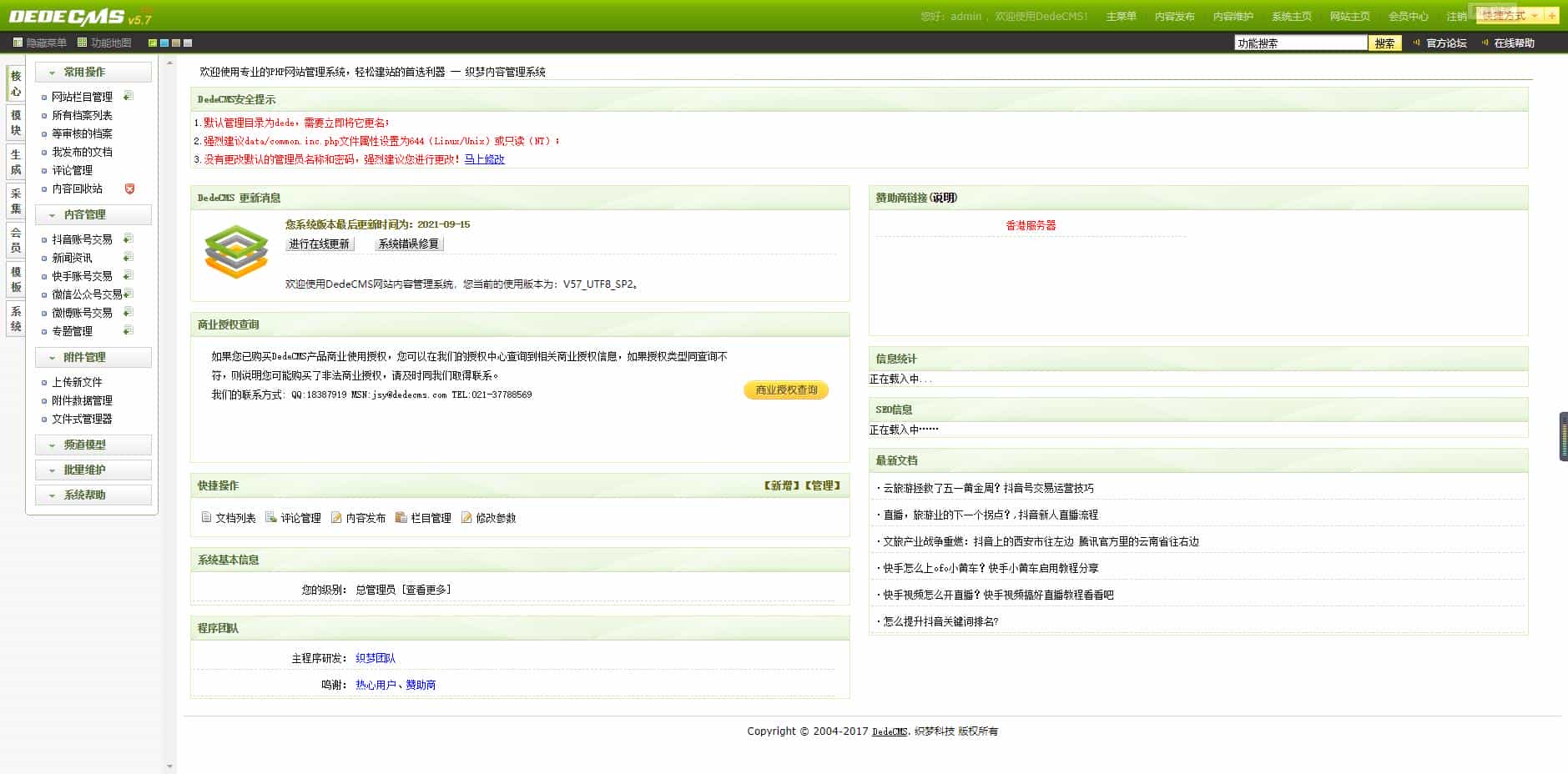1568x774 pixels.
Task: Select the tan skin color swatch
Action: (176, 43)
